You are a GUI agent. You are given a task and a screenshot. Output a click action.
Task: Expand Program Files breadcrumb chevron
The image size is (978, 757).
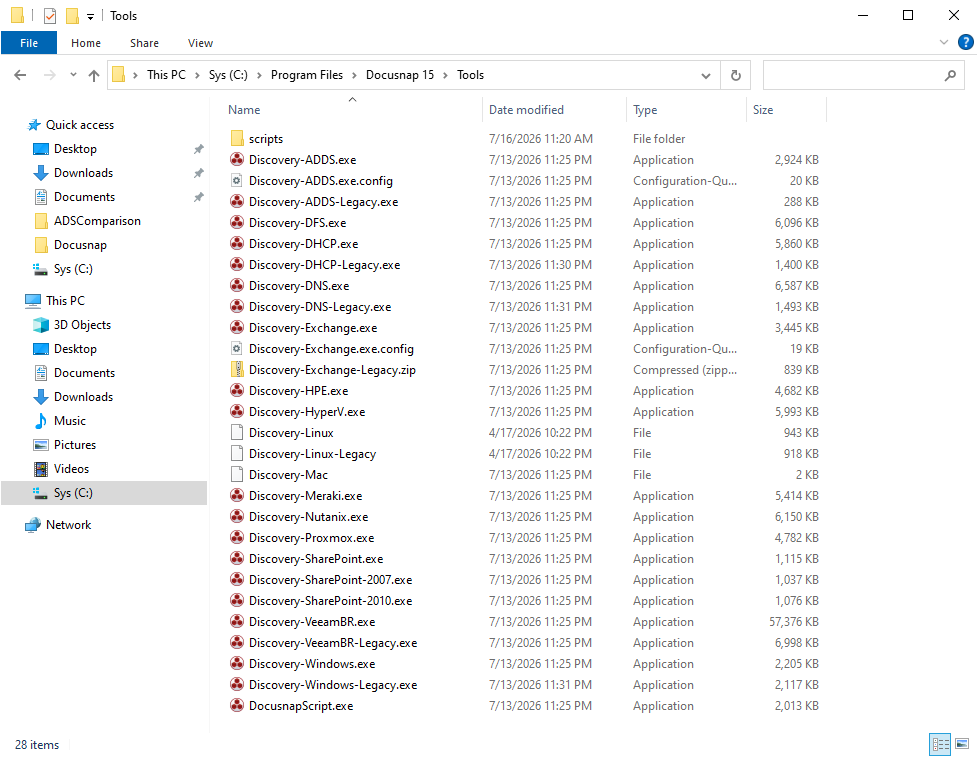(x=354, y=75)
